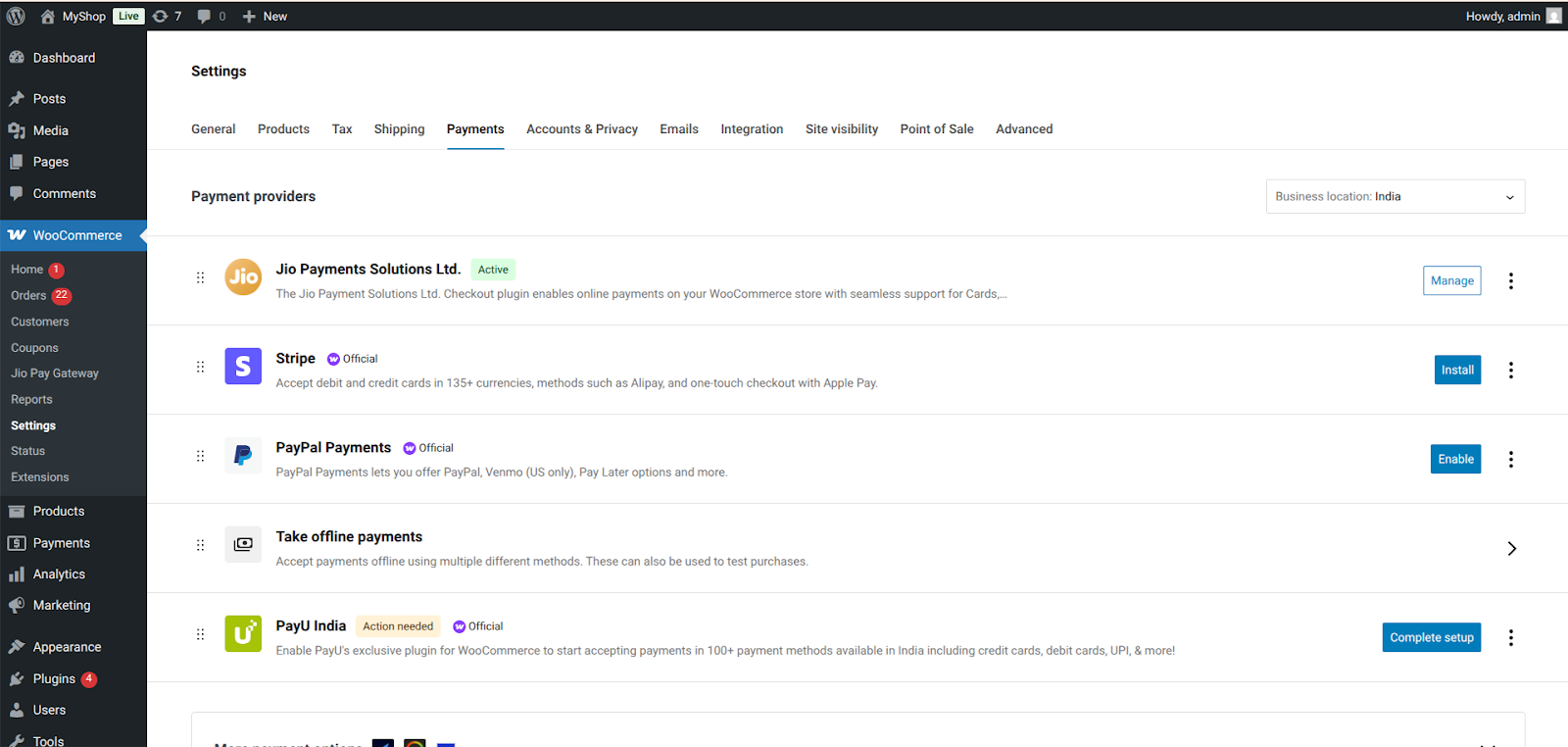
Task: Open the Payments sidebar menu item
Action: pyautogui.click(x=73, y=543)
